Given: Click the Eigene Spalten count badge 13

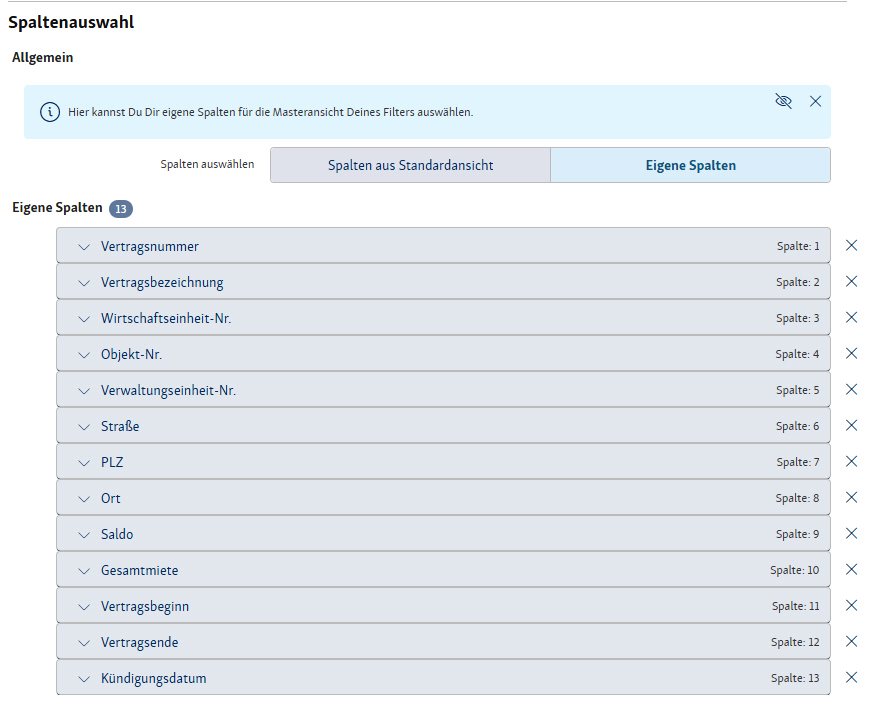Looking at the screenshot, I should (x=121, y=209).
